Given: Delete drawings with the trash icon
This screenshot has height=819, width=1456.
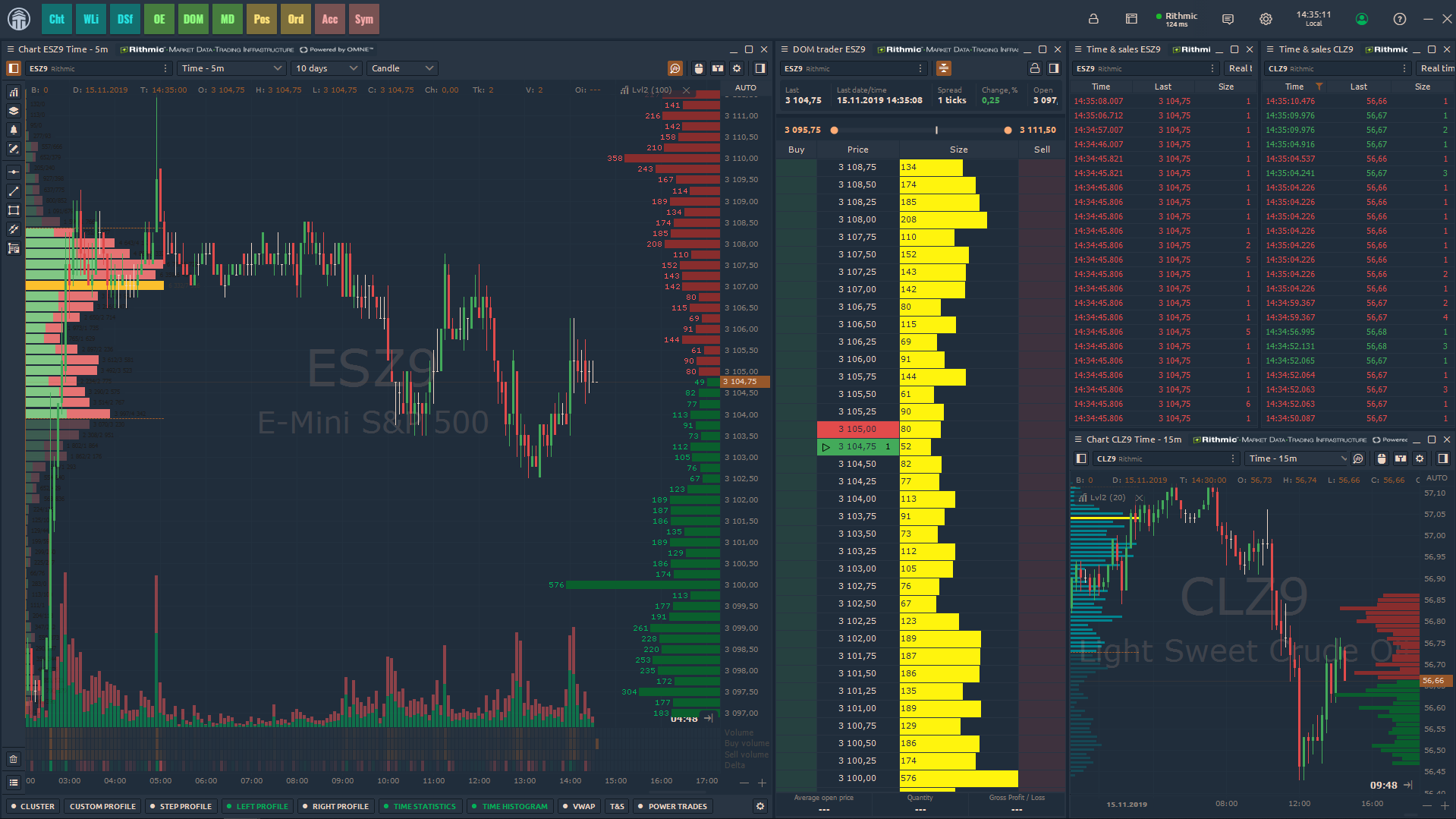Looking at the screenshot, I should 14,759.
